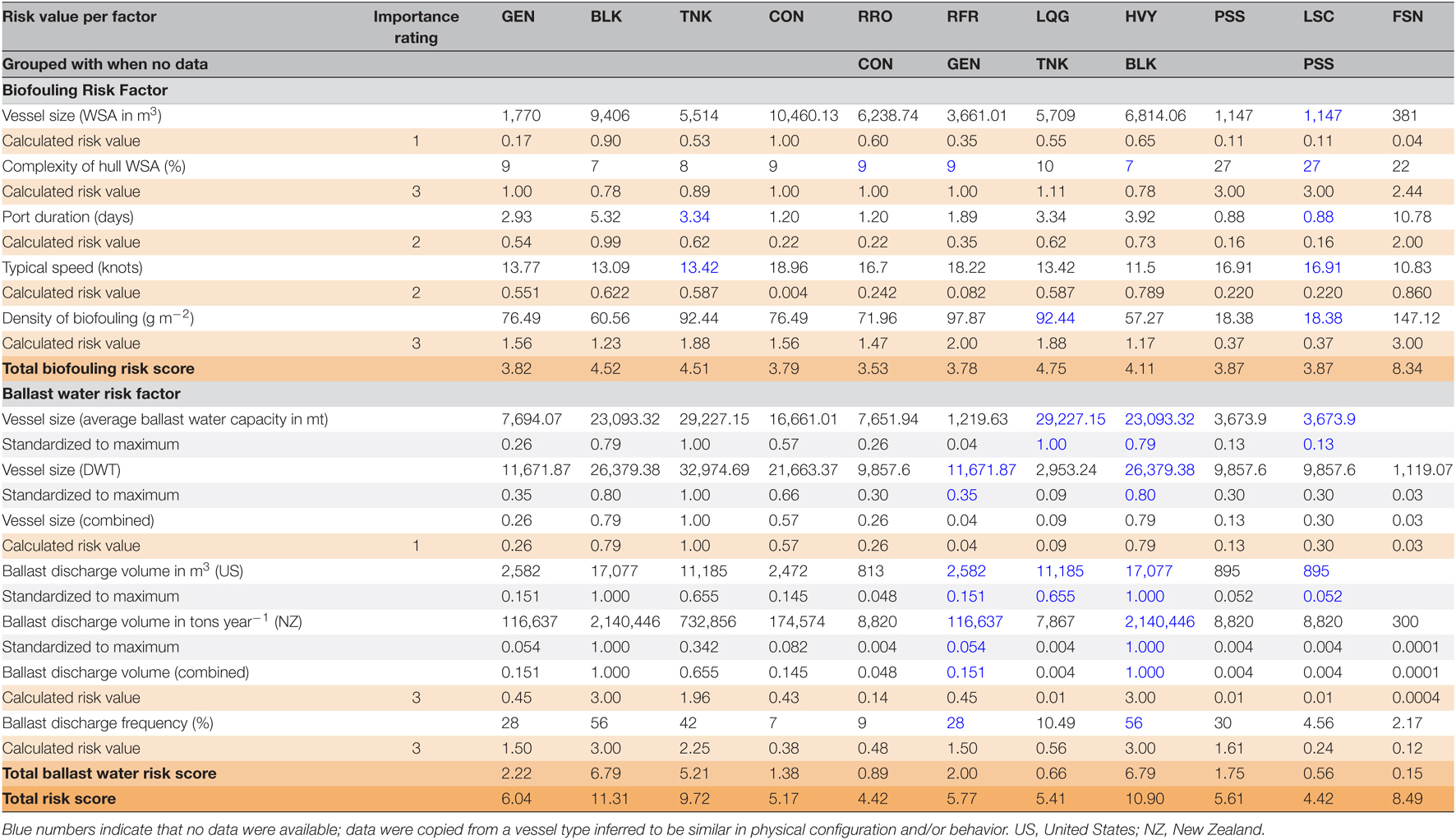Click the BLK total risk score 11.31

(610, 799)
